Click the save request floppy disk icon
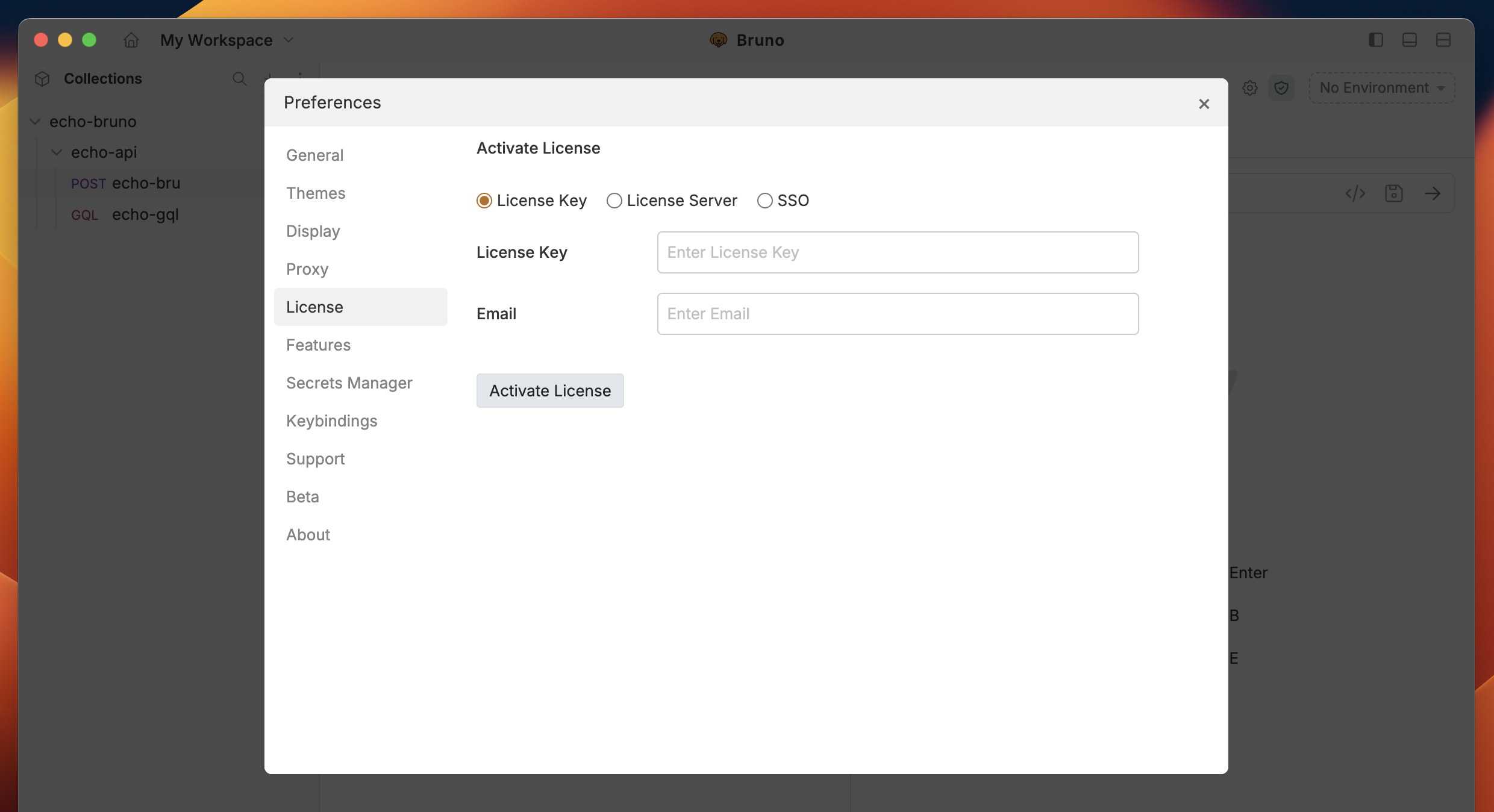Image resolution: width=1494 pixels, height=812 pixels. coord(1395,193)
